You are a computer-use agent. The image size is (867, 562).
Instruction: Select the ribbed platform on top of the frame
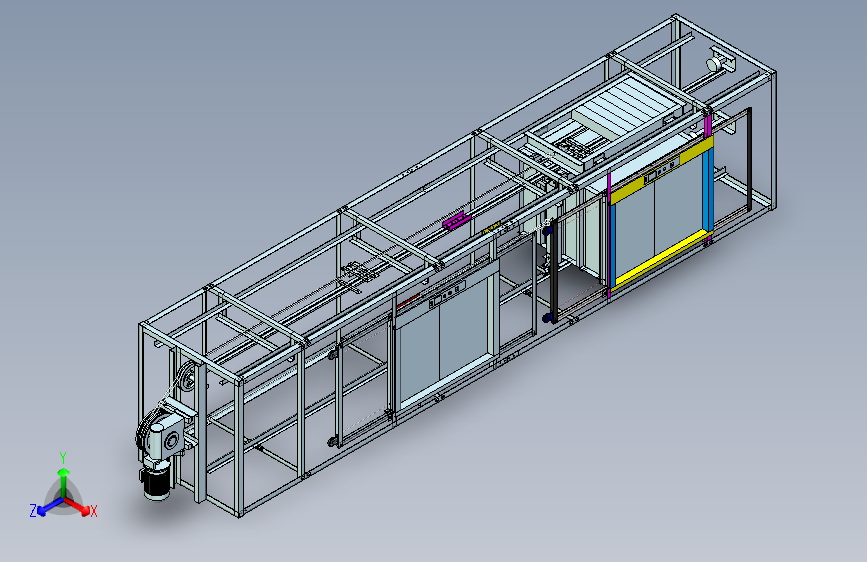628,106
